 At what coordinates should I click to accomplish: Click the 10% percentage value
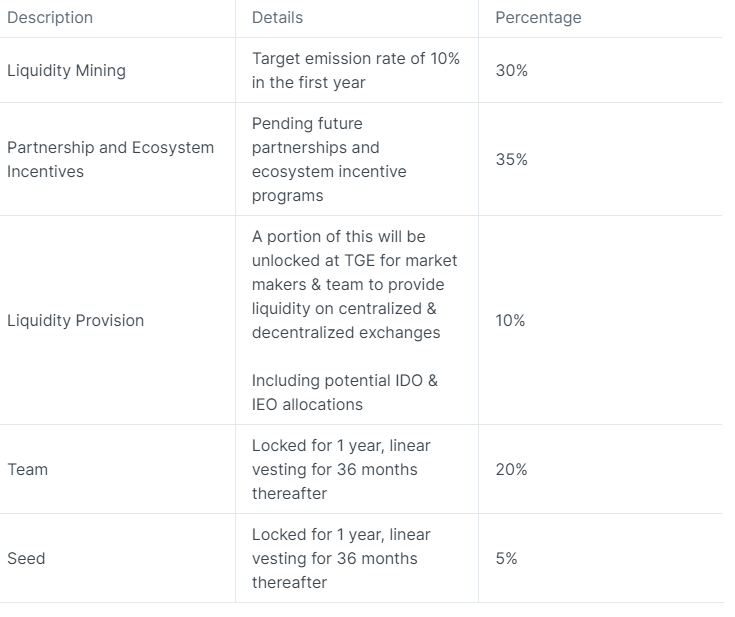510,320
